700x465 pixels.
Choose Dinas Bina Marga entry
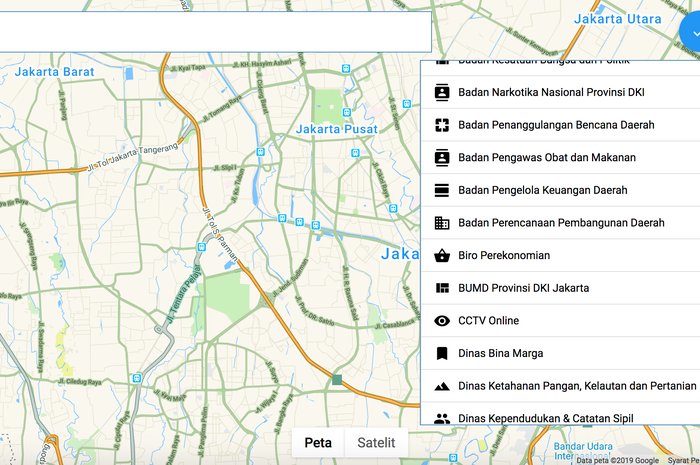tap(560, 353)
